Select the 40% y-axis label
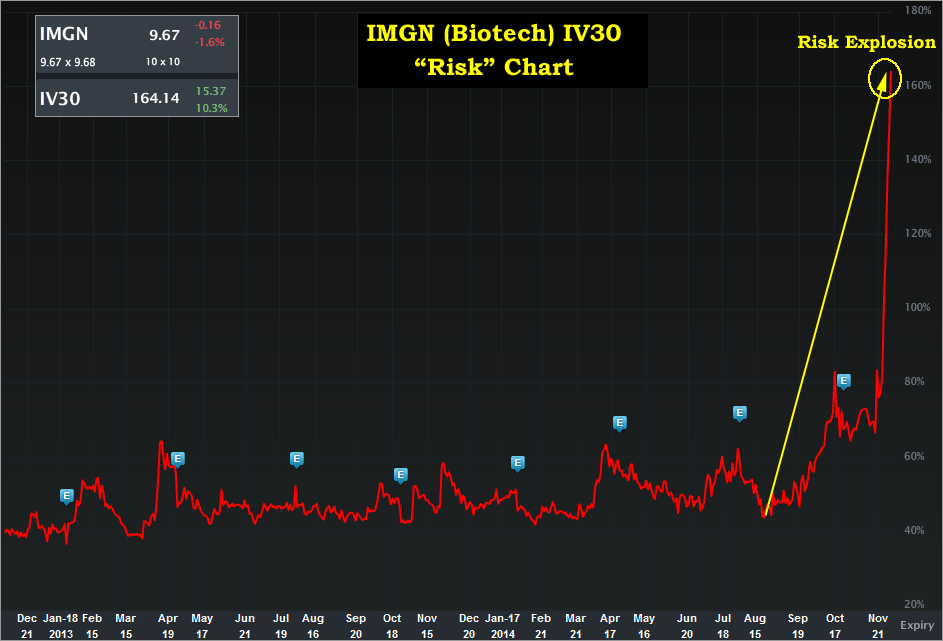 [915, 530]
